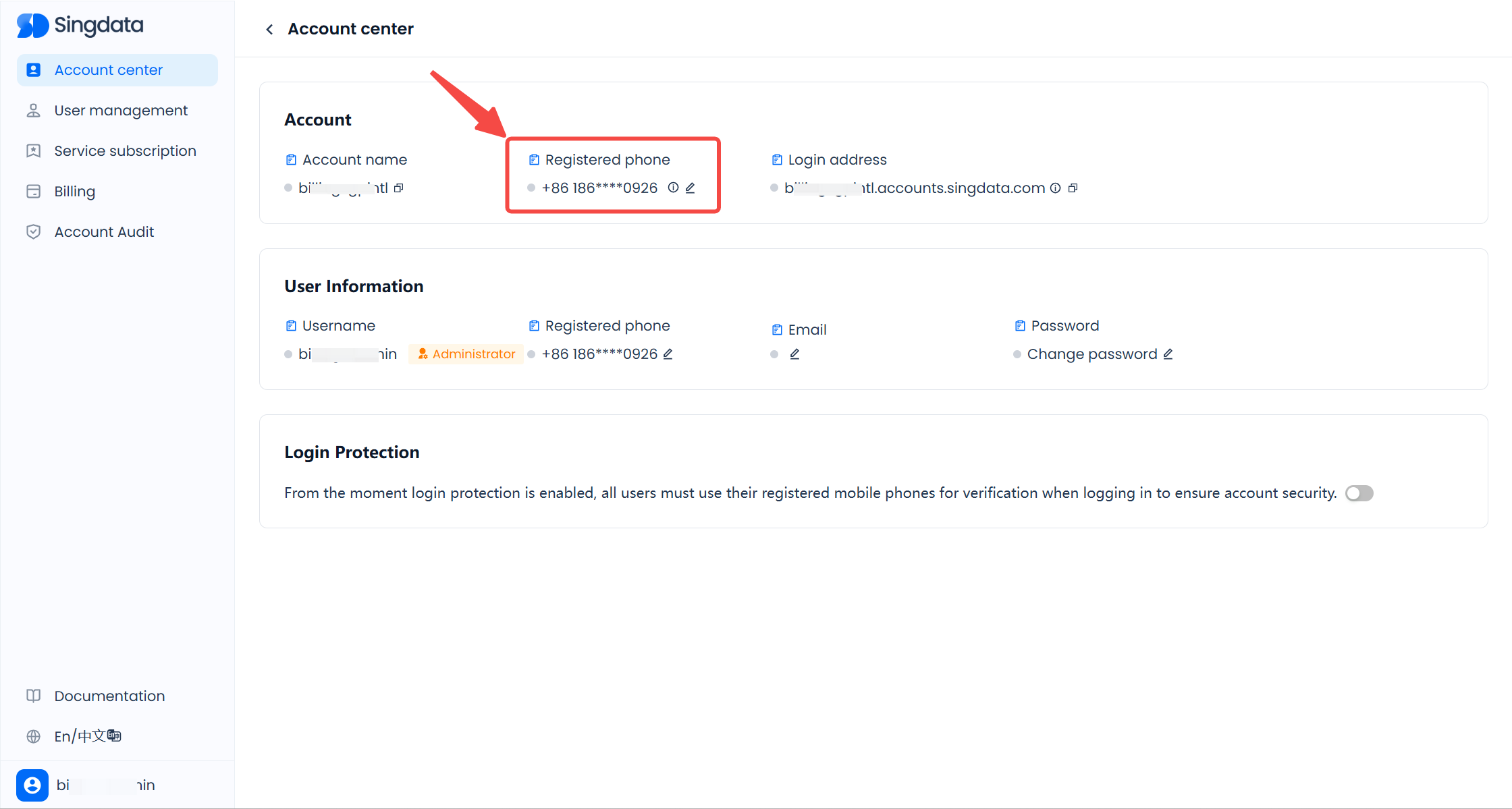Copy the login address

1073,188
